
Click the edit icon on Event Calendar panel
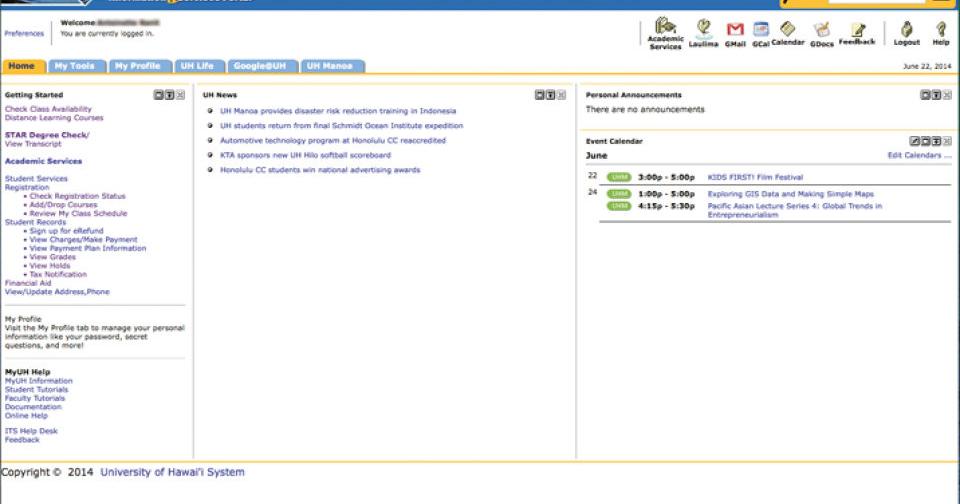tap(914, 142)
